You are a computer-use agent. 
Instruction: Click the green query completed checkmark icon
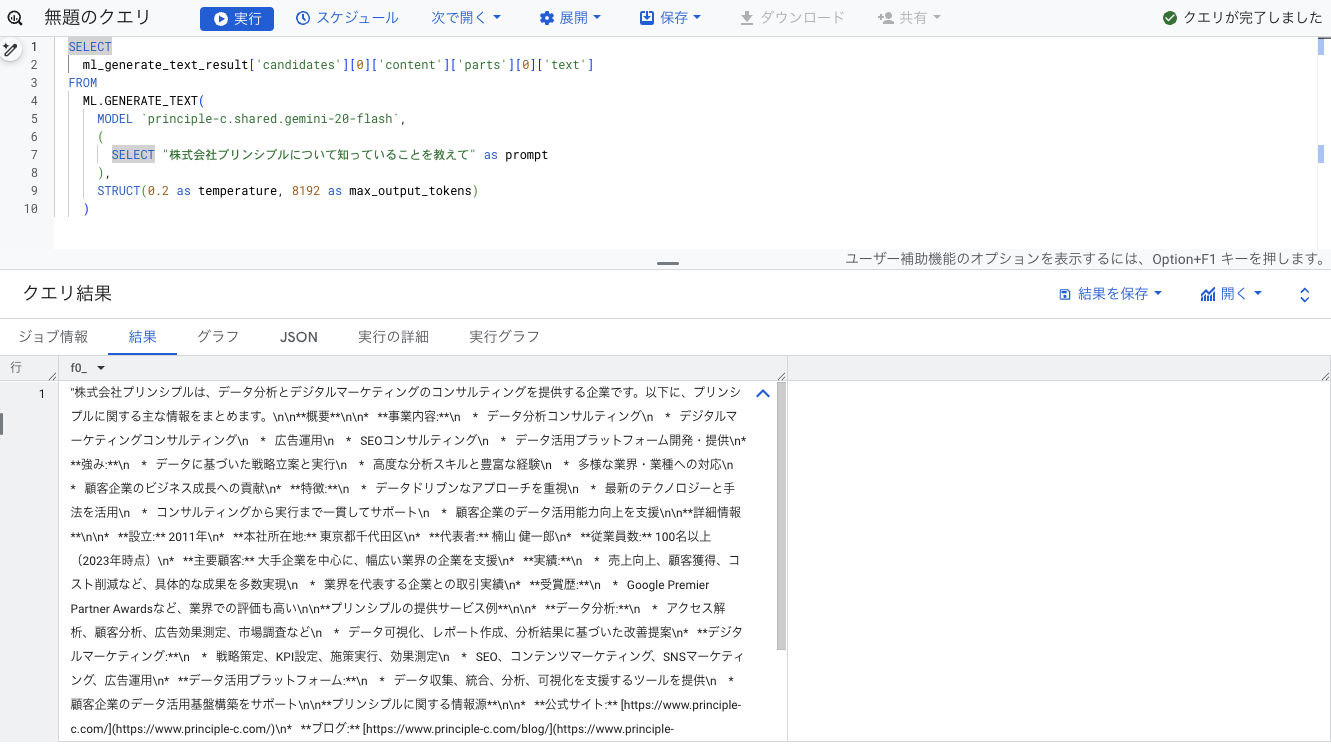pos(1169,18)
